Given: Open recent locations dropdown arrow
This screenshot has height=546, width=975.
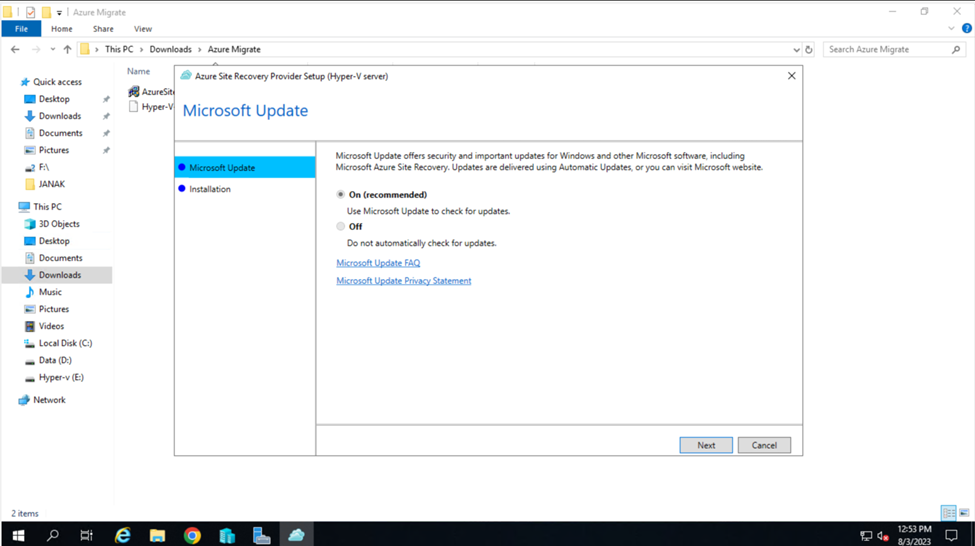Looking at the screenshot, I should (x=53, y=49).
